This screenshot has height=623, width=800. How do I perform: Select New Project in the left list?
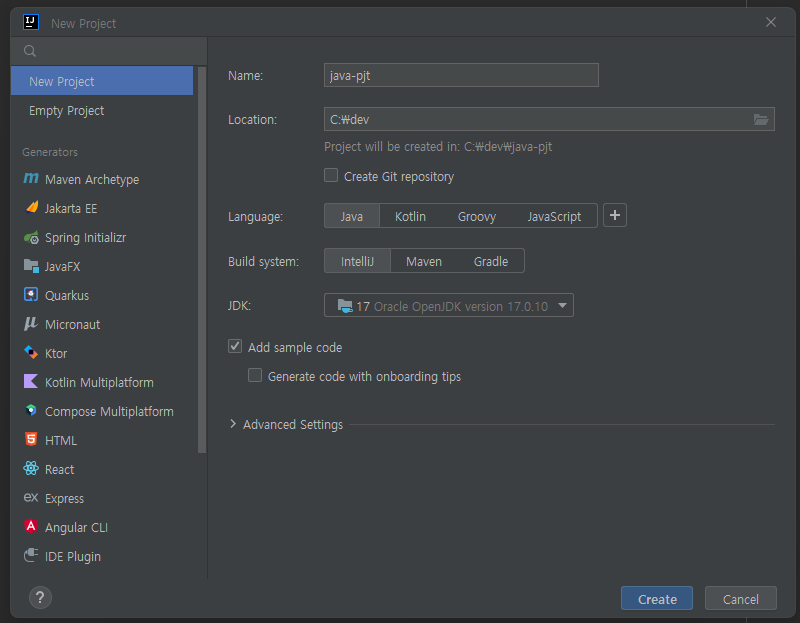[102, 81]
